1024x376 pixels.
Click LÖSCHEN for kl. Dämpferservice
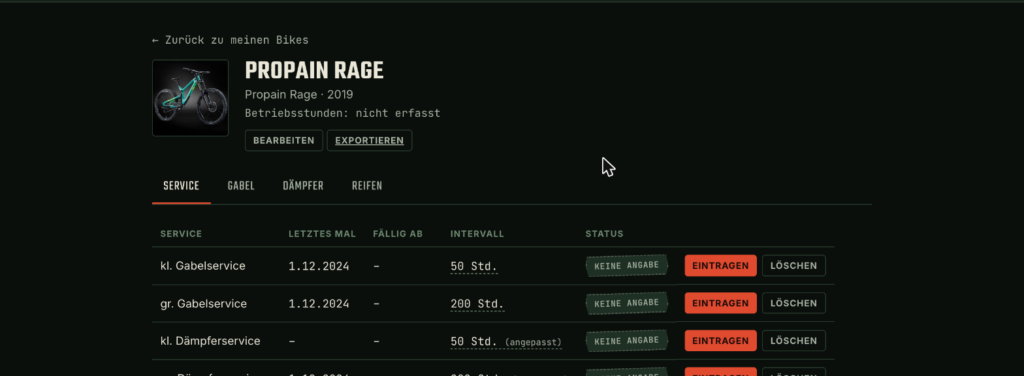pyautogui.click(x=793, y=341)
